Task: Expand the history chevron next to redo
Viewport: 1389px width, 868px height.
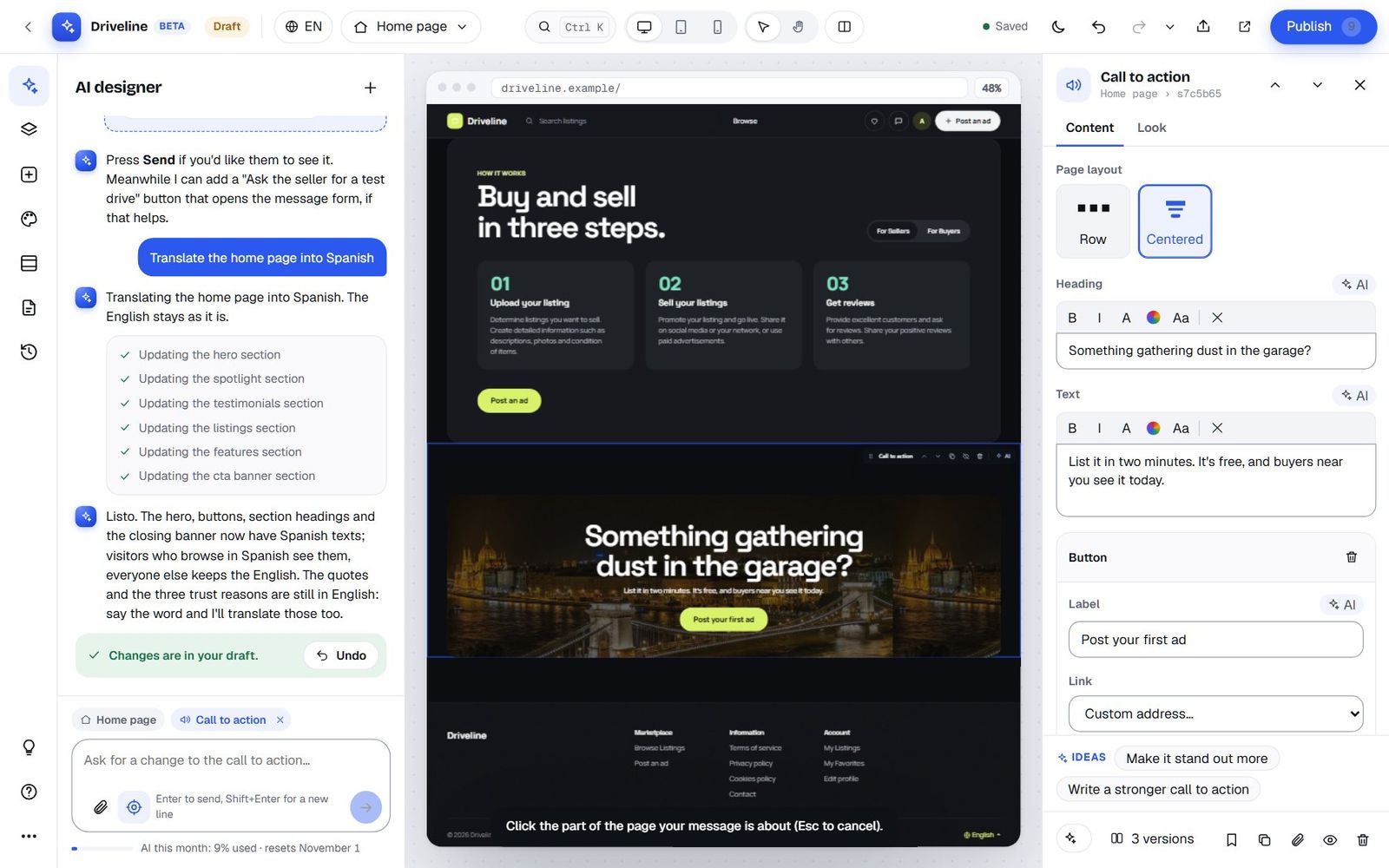Action: pos(1169,27)
